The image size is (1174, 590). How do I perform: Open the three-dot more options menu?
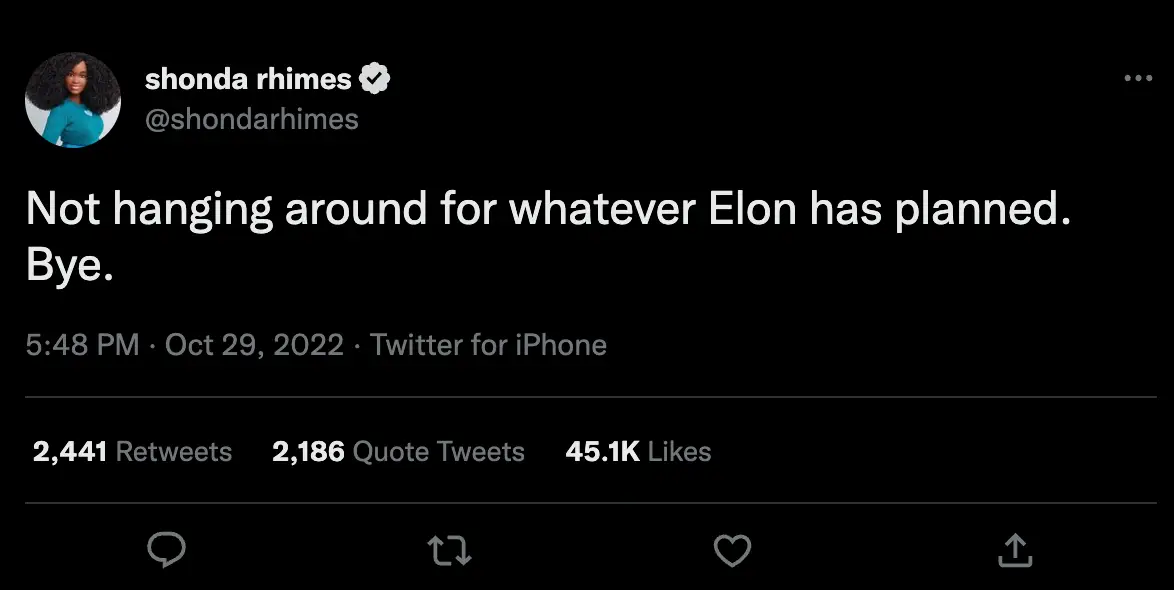coord(1138,79)
